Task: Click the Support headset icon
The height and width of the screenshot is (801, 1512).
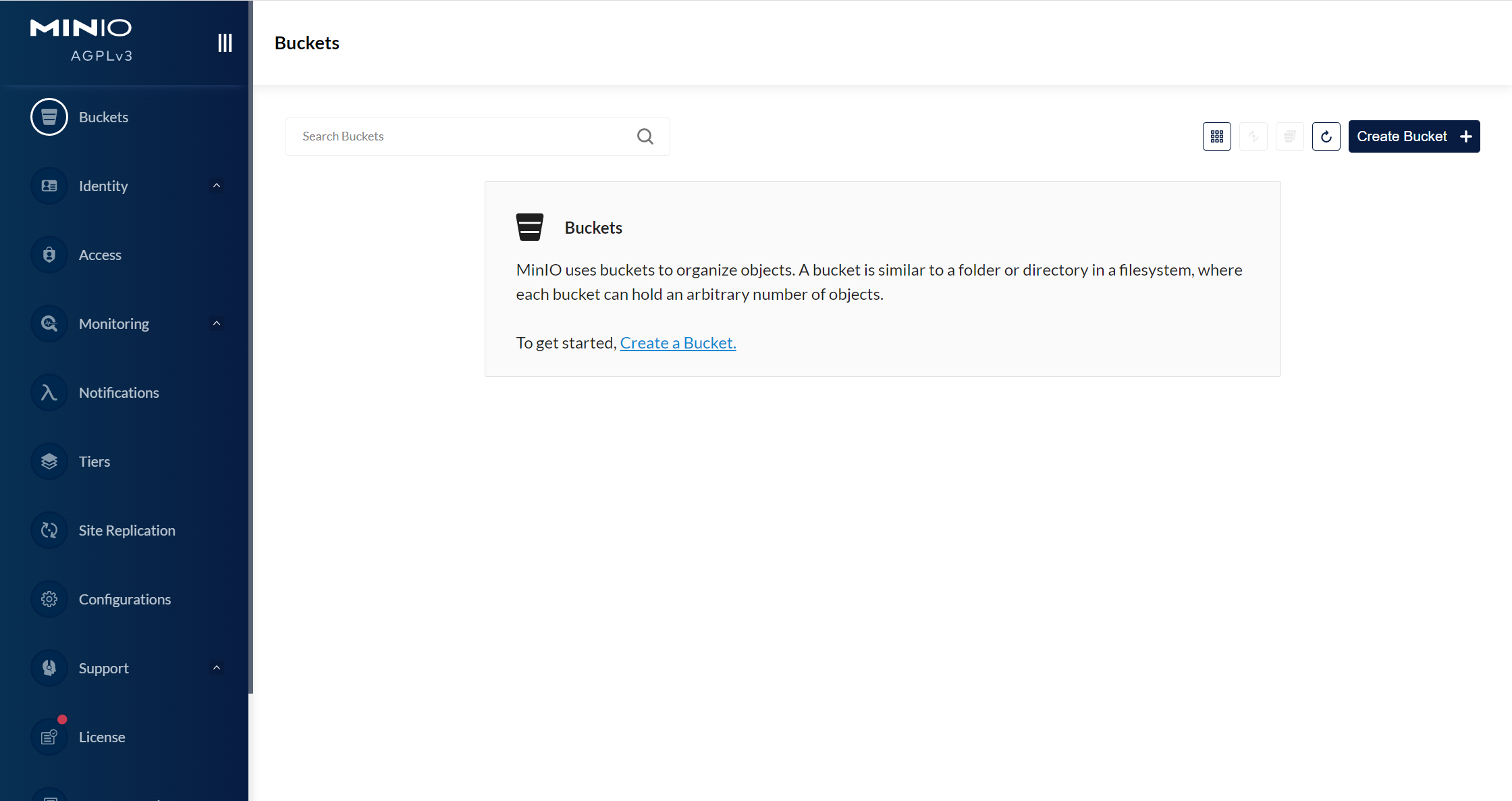Action: [49, 668]
